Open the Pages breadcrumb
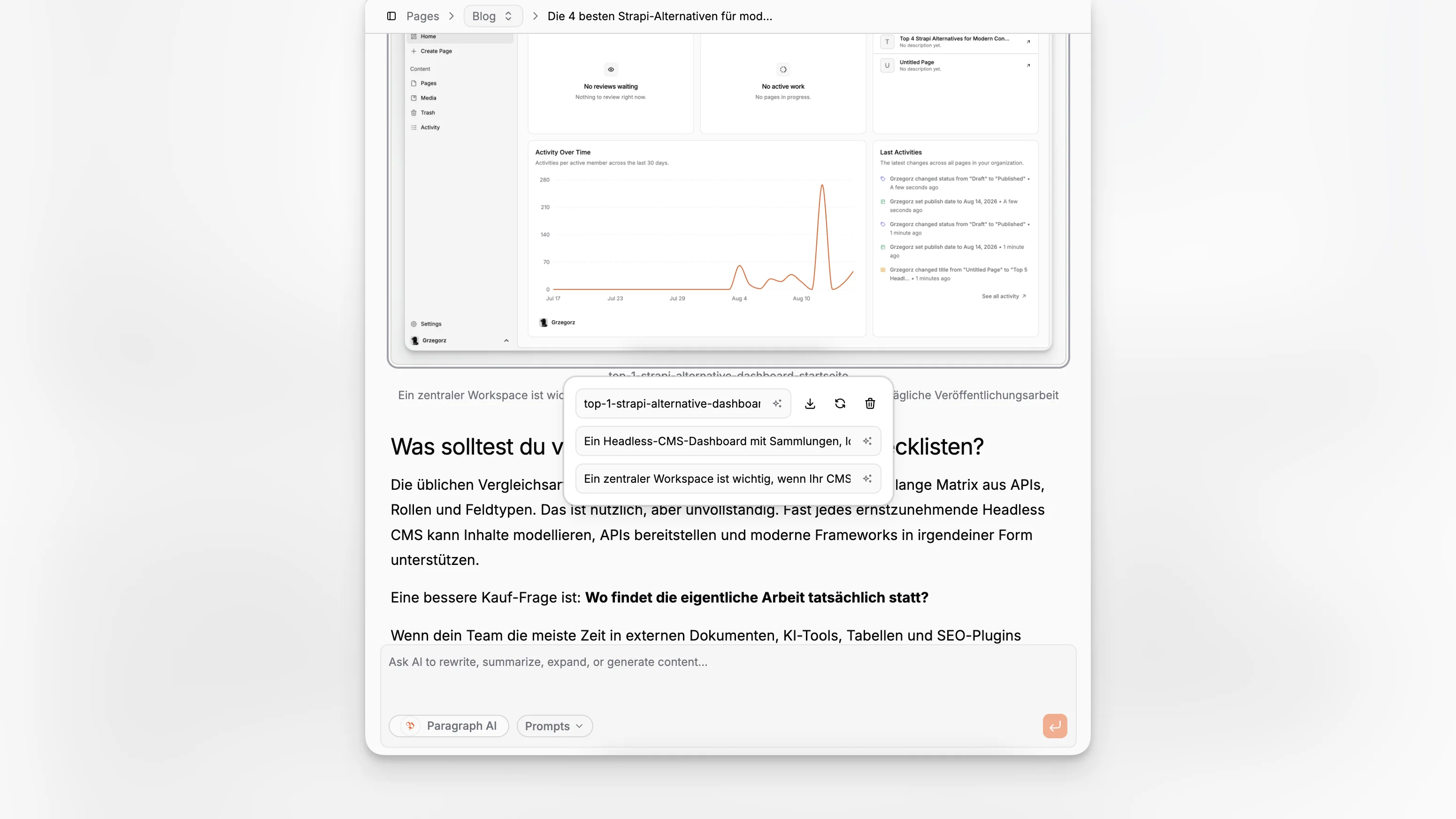 click(422, 16)
